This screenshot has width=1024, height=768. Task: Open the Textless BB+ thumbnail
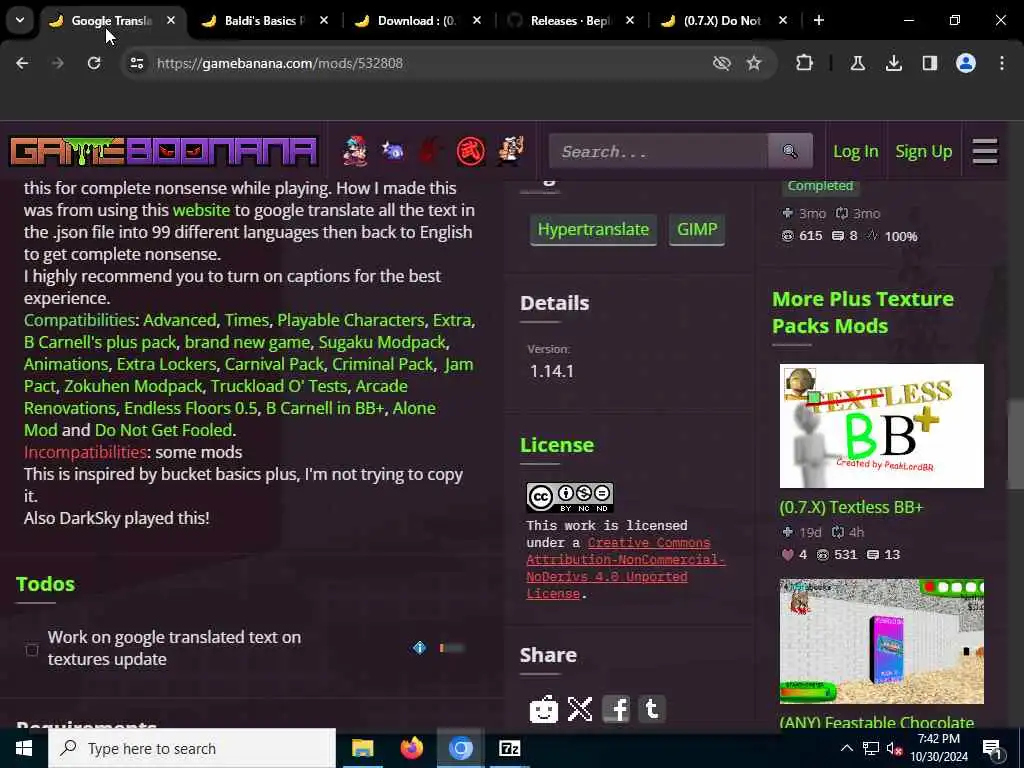pos(882,426)
